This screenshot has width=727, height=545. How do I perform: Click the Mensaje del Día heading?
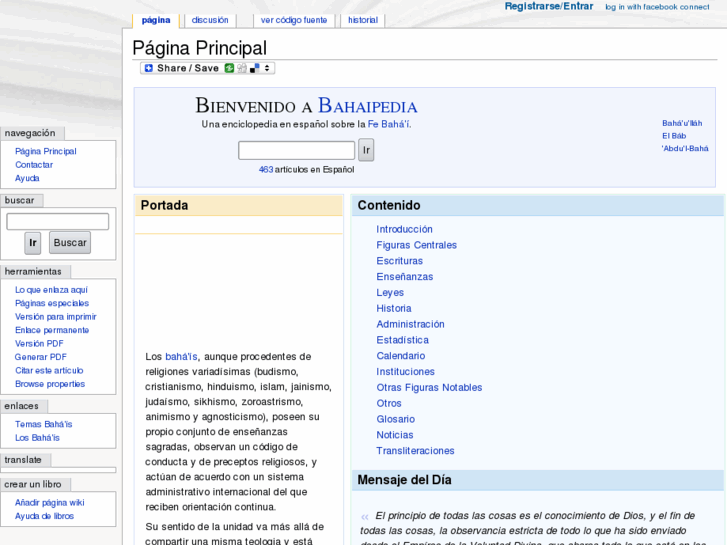coord(404,480)
